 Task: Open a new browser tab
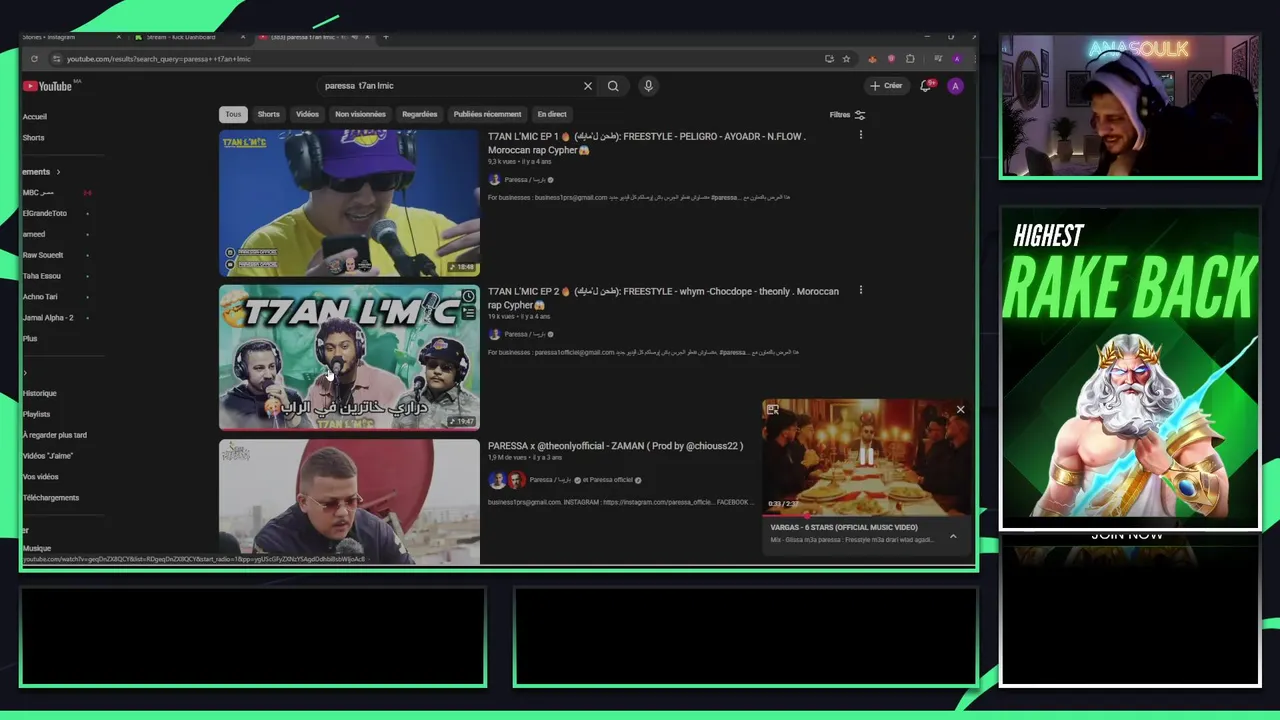point(386,37)
